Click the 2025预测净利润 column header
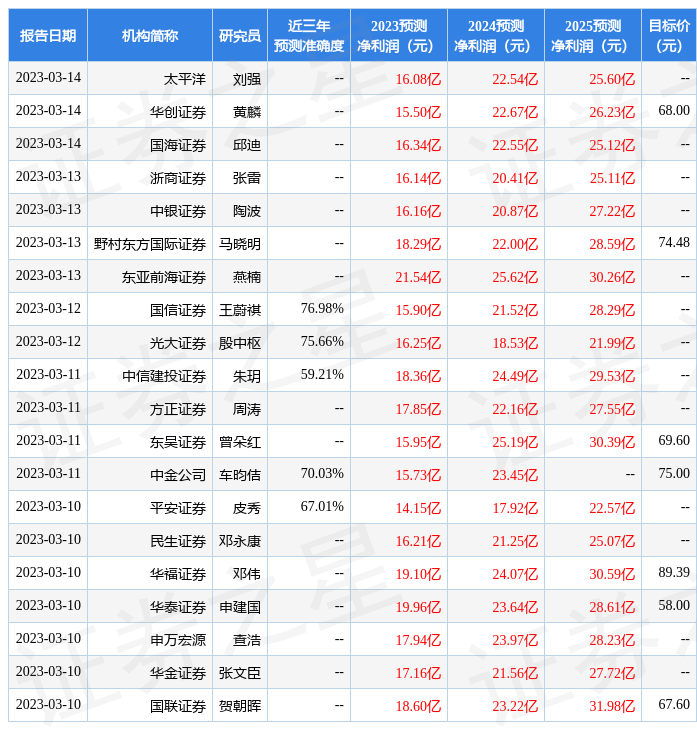 593,35
